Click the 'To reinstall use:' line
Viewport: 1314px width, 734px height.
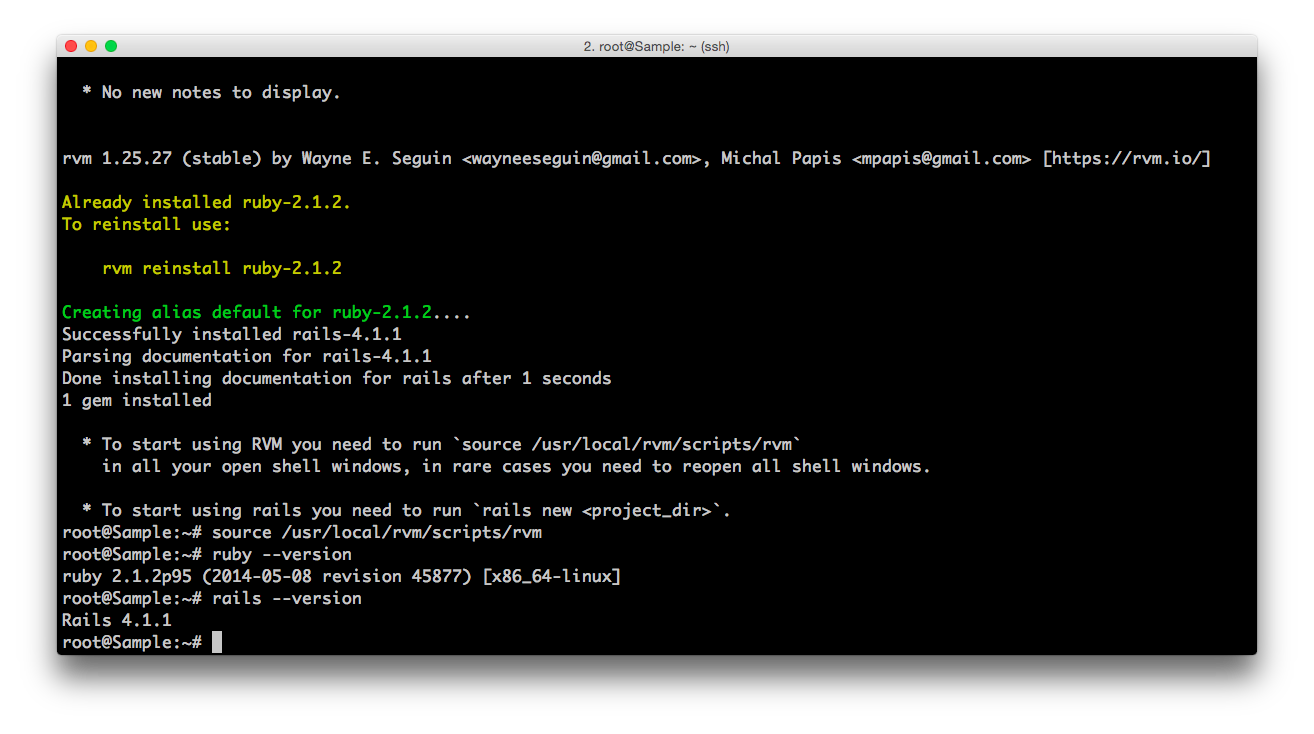click(146, 224)
